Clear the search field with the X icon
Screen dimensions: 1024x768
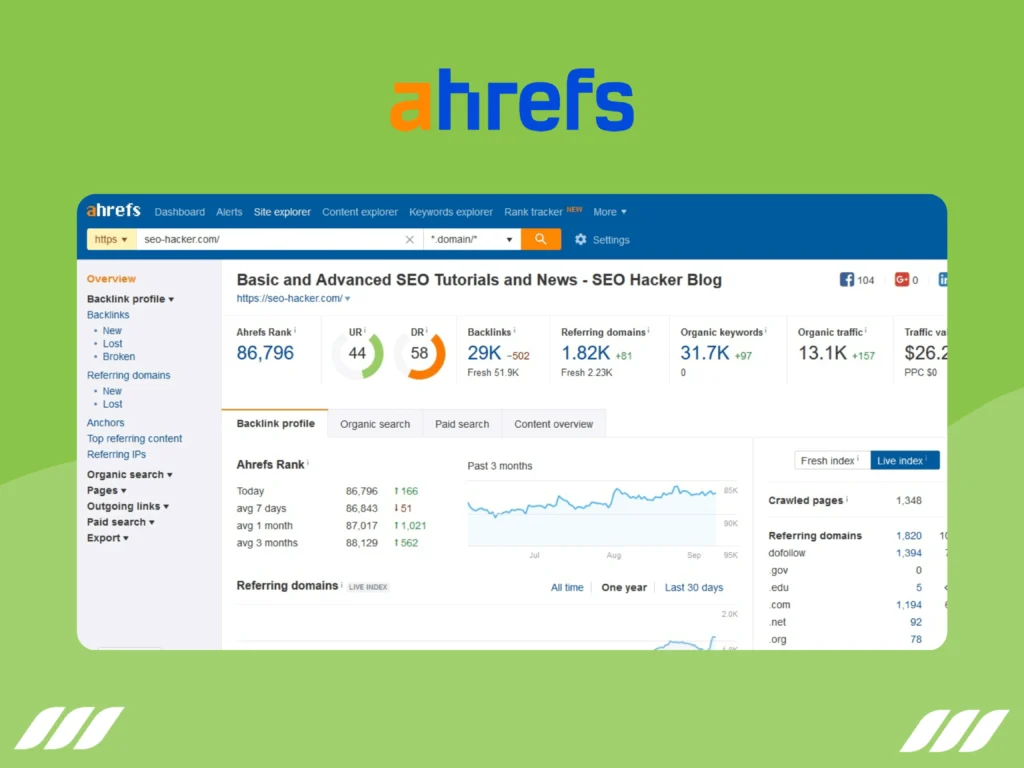tap(409, 239)
